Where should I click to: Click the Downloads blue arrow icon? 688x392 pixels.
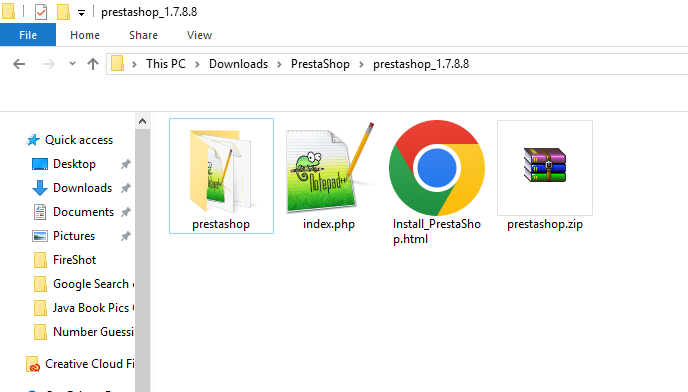pos(40,188)
